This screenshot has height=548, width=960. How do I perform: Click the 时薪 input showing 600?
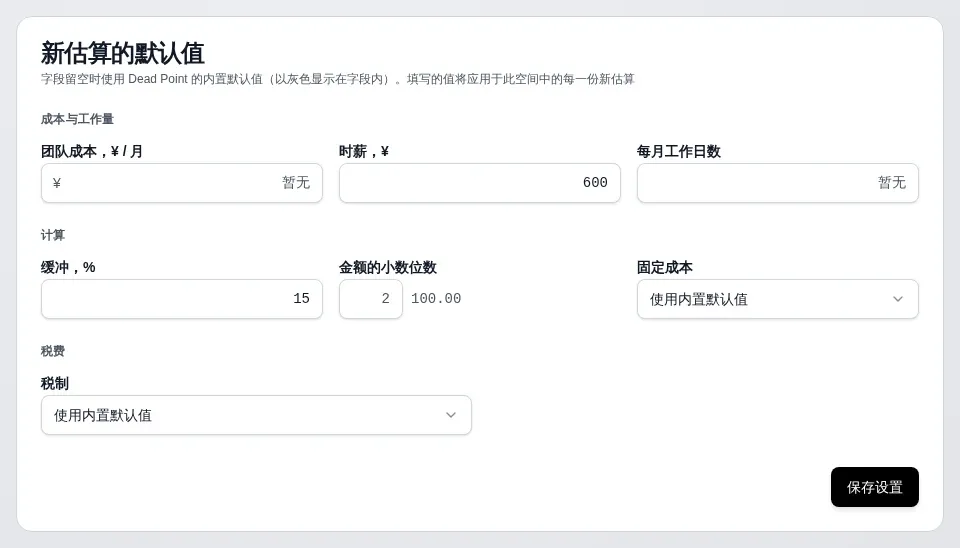[480, 183]
